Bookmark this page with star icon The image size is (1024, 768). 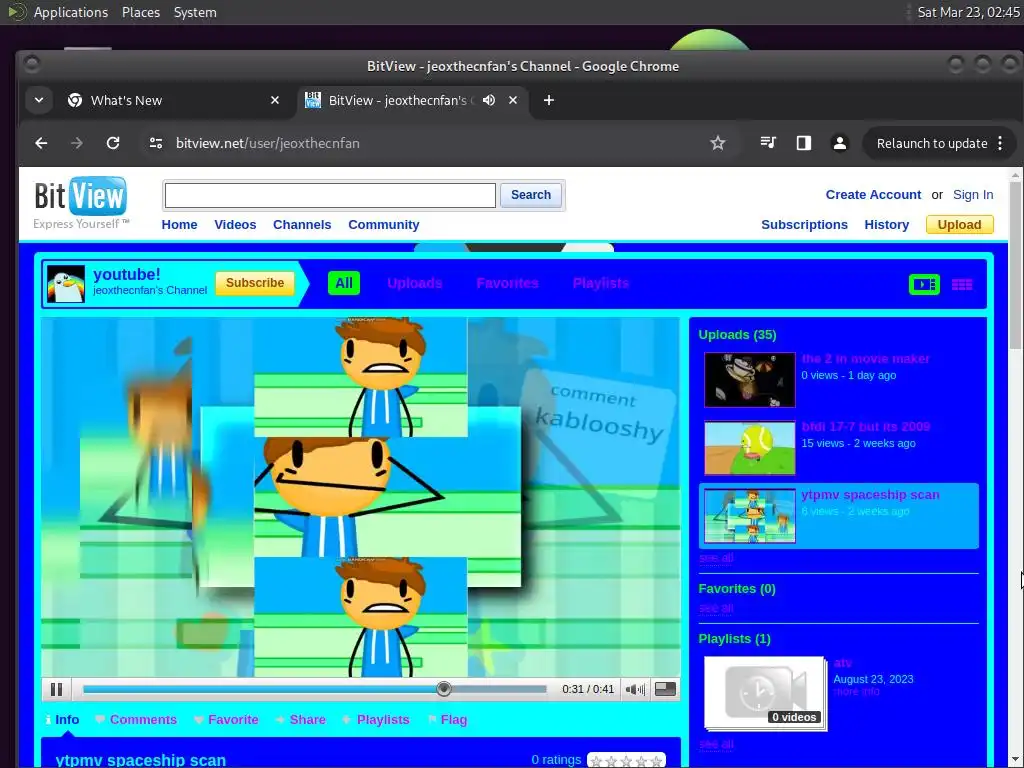pyautogui.click(x=718, y=143)
